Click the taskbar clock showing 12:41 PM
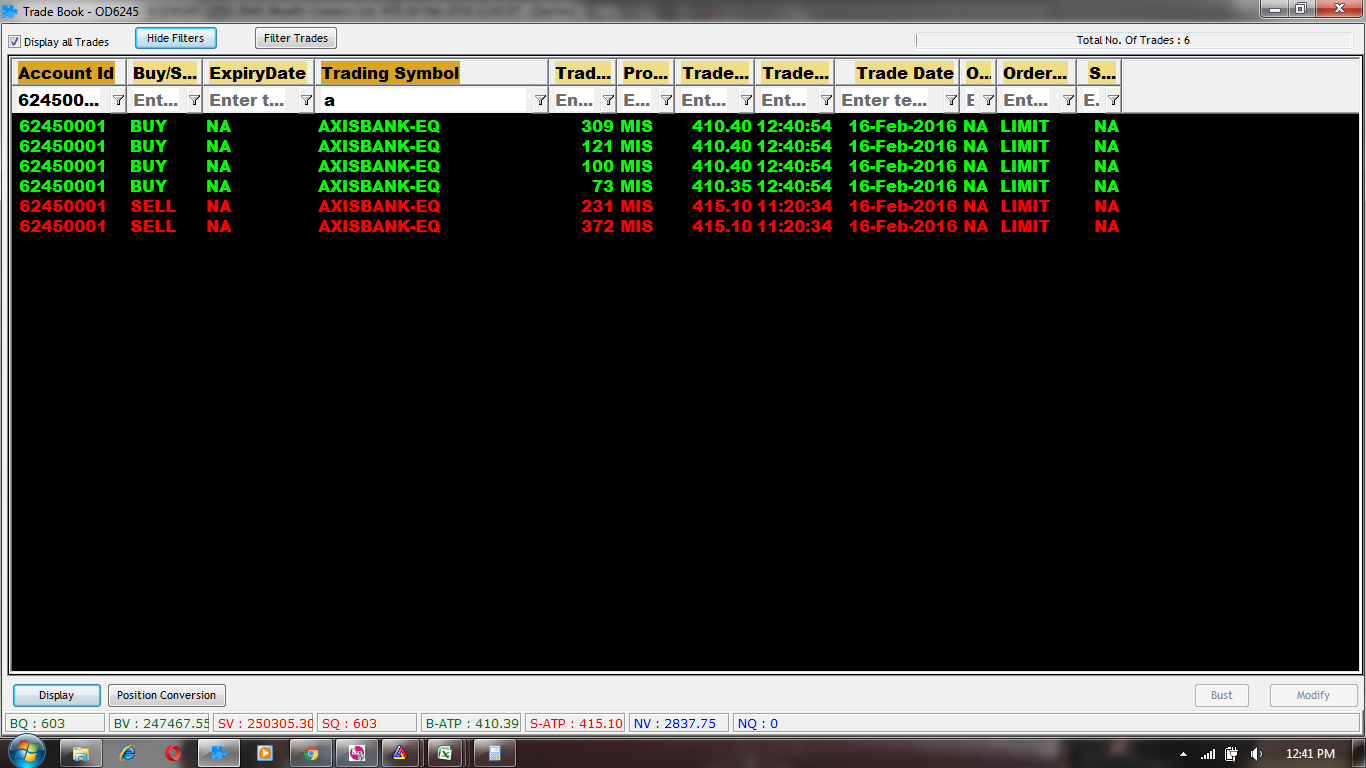1366x768 pixels. (x=1310, y=754)
